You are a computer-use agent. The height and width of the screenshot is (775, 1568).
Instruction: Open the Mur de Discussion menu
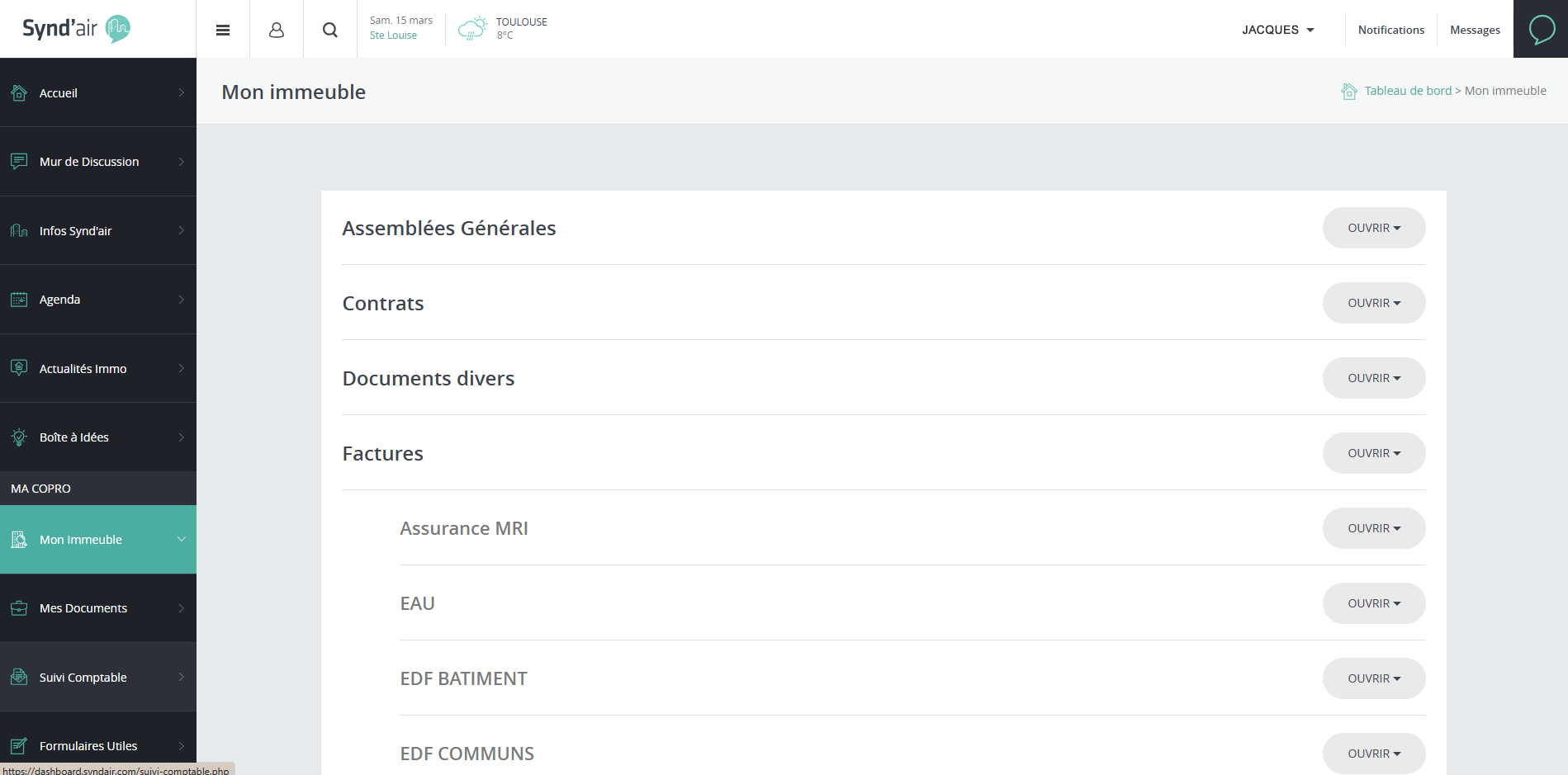pos(98,161)
